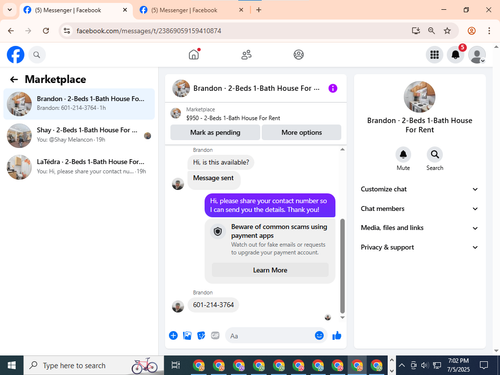Viewport: 500px width, 375px height.
Task: Search in conversation with the magnifier icon
Action: (435, 154)
